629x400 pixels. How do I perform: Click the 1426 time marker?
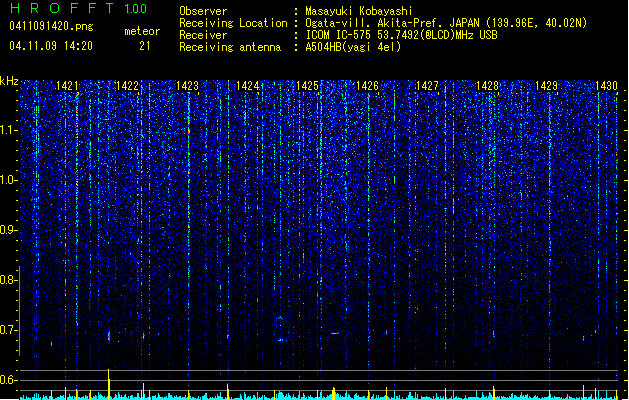367,86
